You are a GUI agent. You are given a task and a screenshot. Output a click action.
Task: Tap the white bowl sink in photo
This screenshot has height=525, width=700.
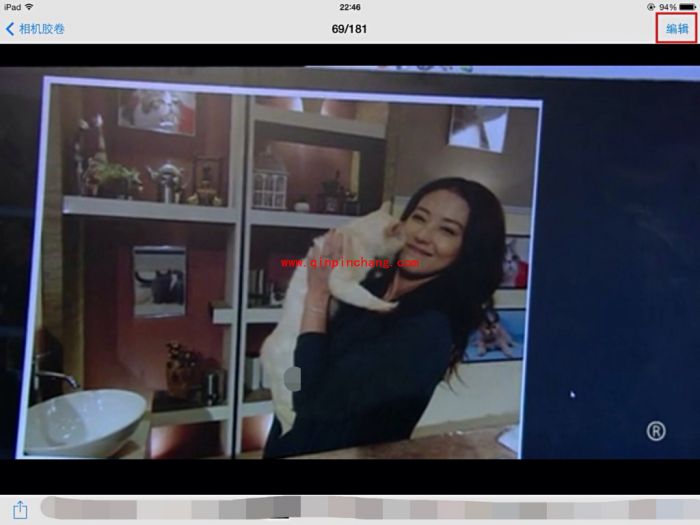click(x=85, y=420)
